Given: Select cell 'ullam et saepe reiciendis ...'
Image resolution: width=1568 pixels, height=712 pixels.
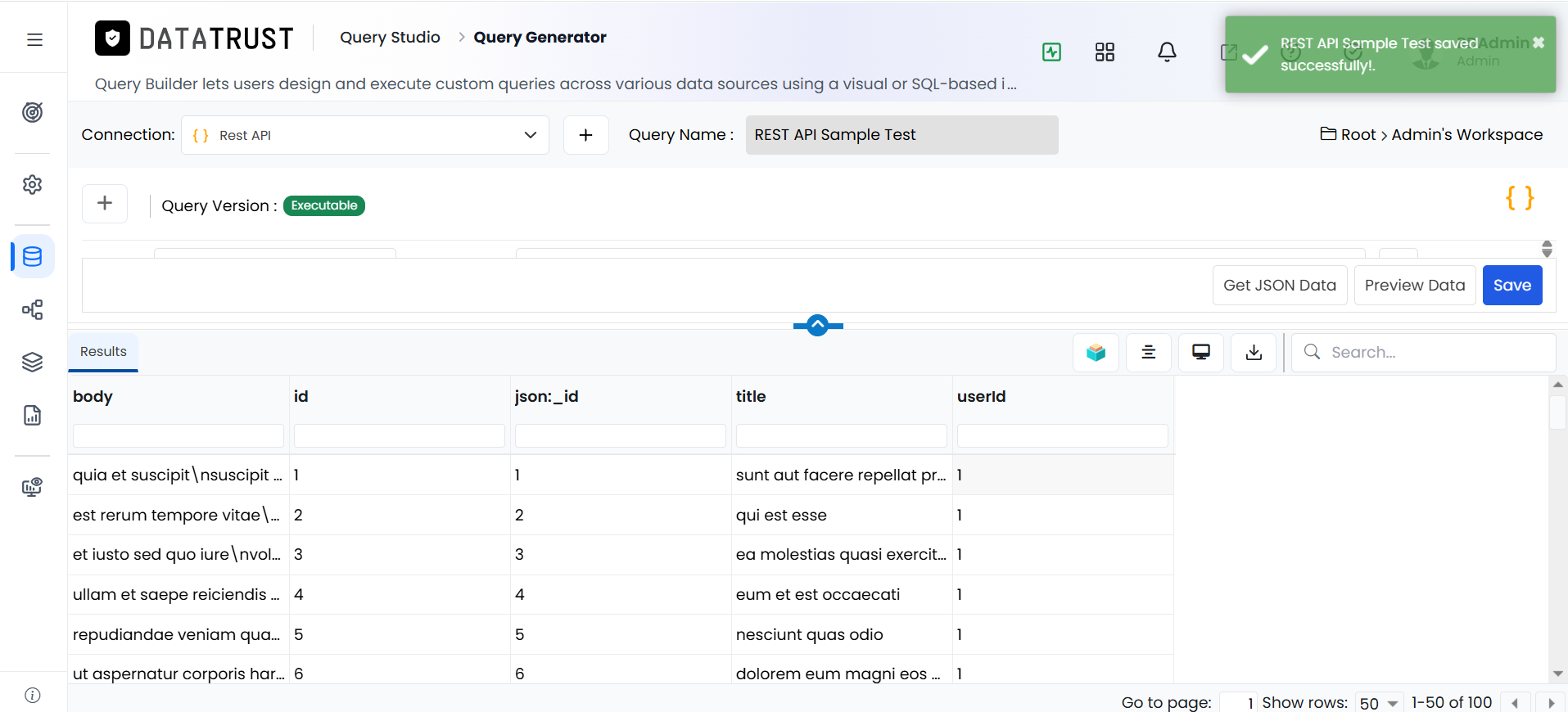Looking at the screenshot, I should coord(178,595).
